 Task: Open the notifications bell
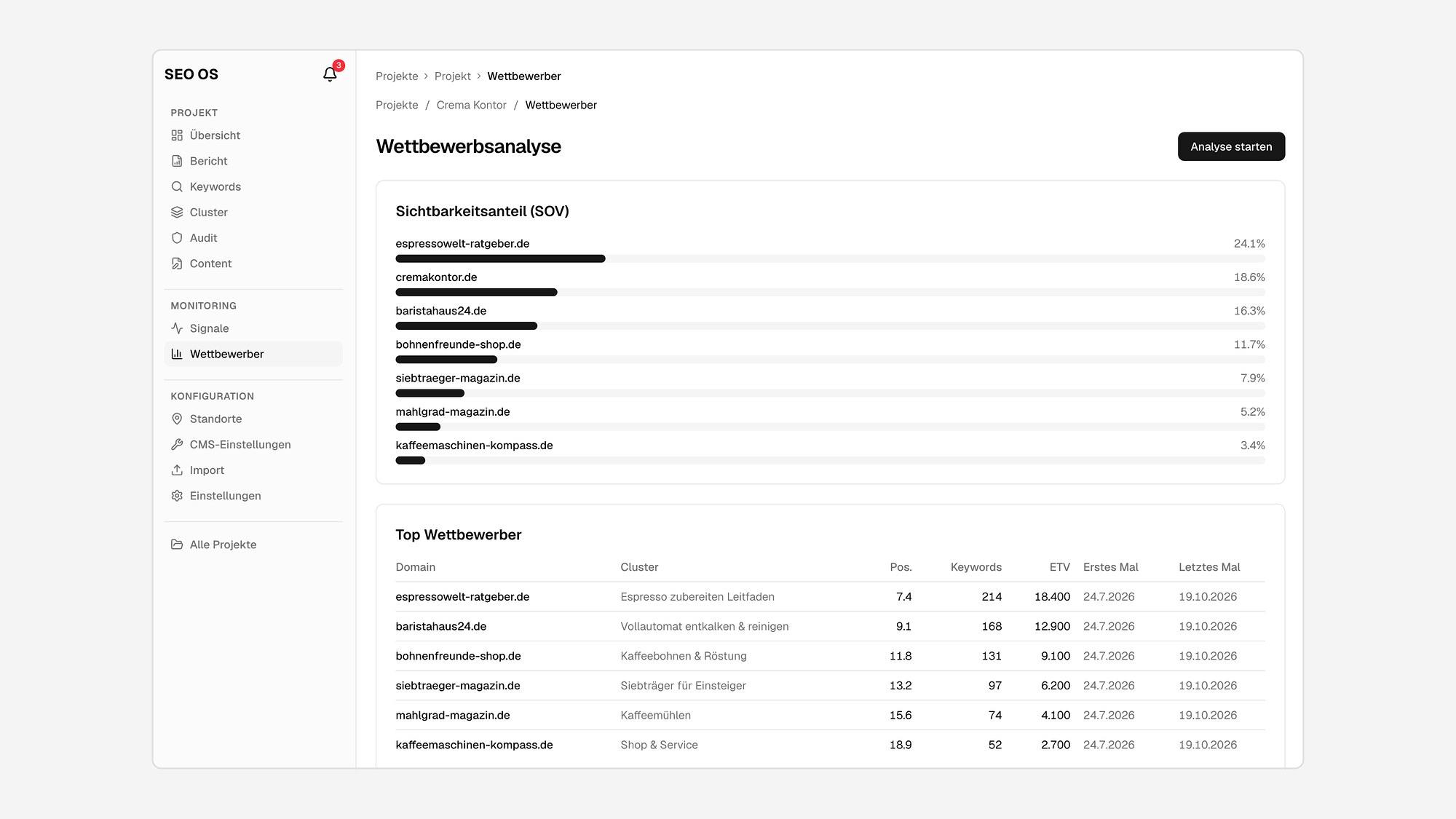pyautogui.click(x=330, y=74)
